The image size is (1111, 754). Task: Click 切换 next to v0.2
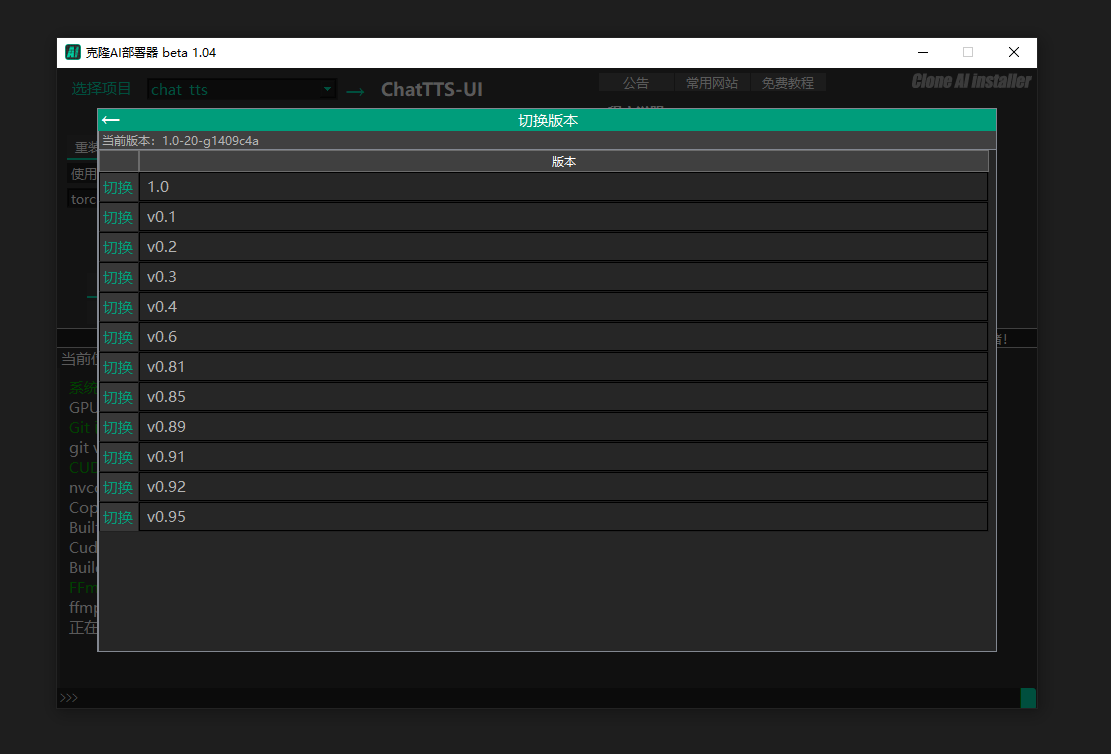118,247
